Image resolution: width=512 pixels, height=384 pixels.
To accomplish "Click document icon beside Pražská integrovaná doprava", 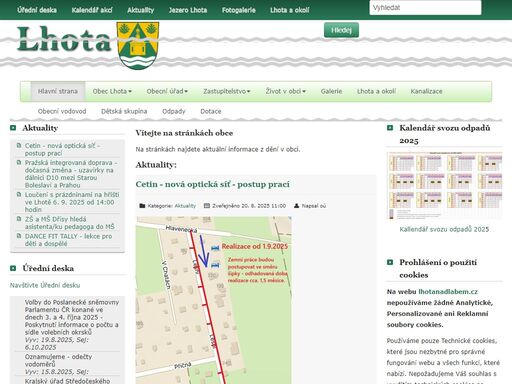I will 19,162.
